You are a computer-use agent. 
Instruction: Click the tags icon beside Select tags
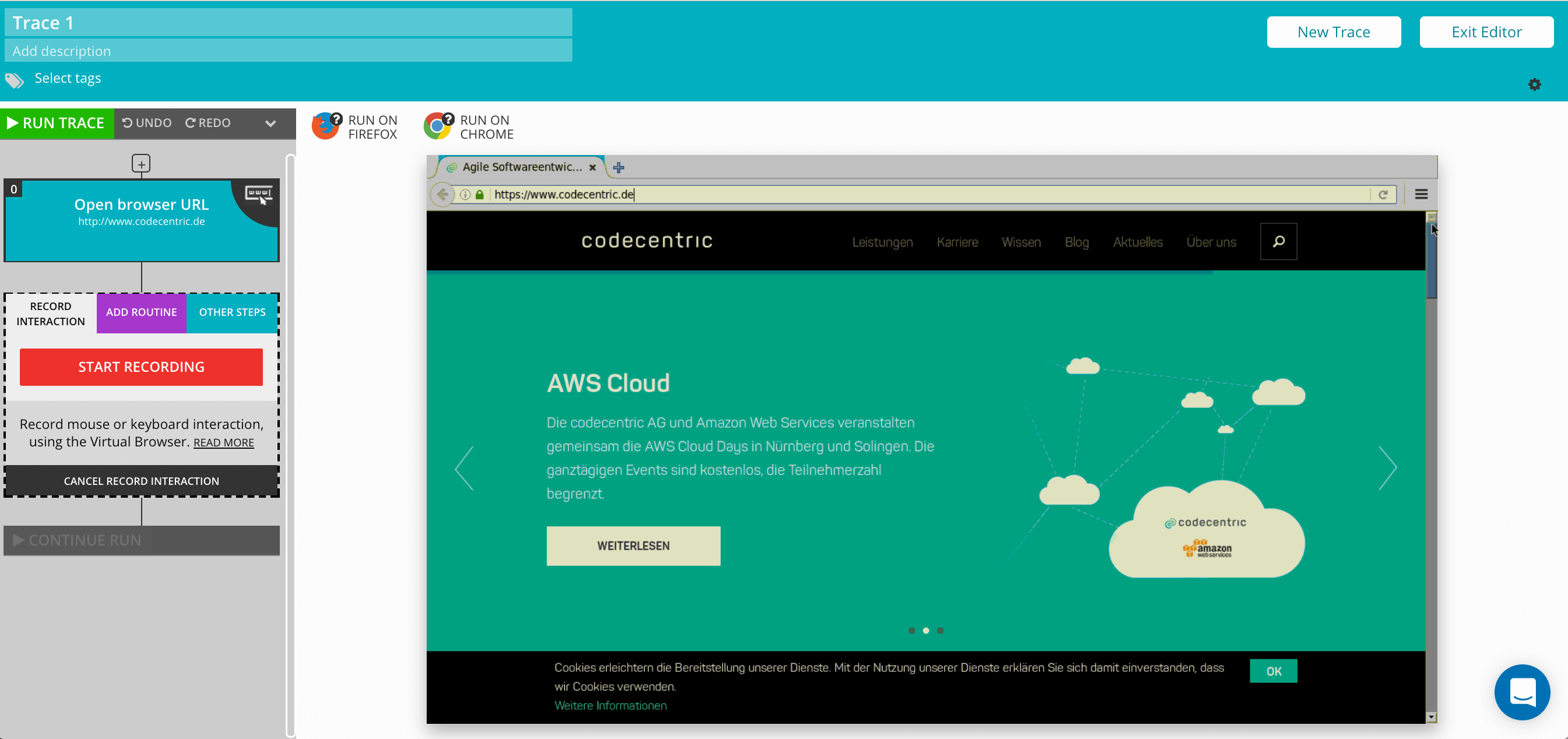[15, 80]
